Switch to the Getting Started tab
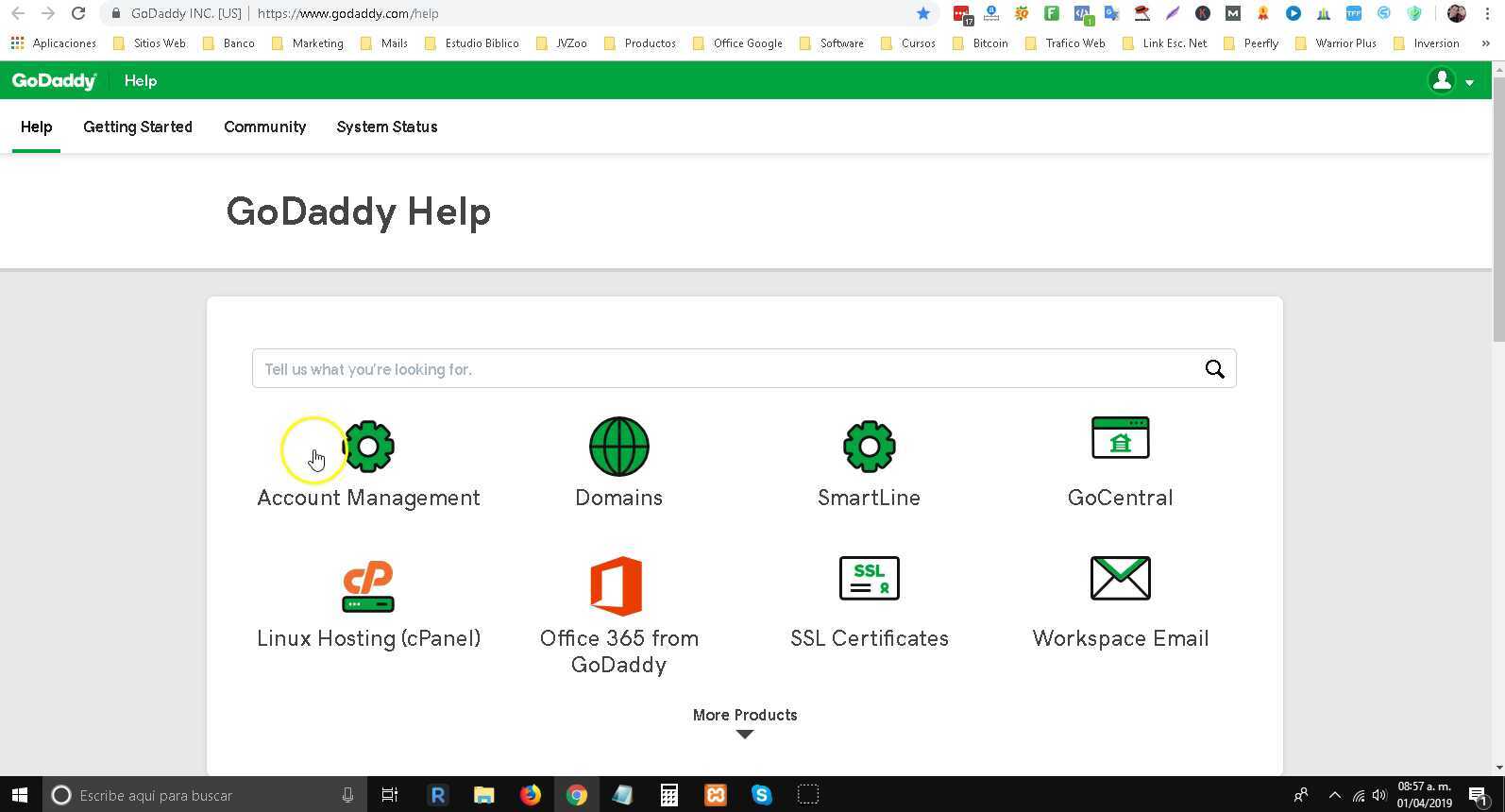The image size is (1505, 812). [x=138, y=127]
